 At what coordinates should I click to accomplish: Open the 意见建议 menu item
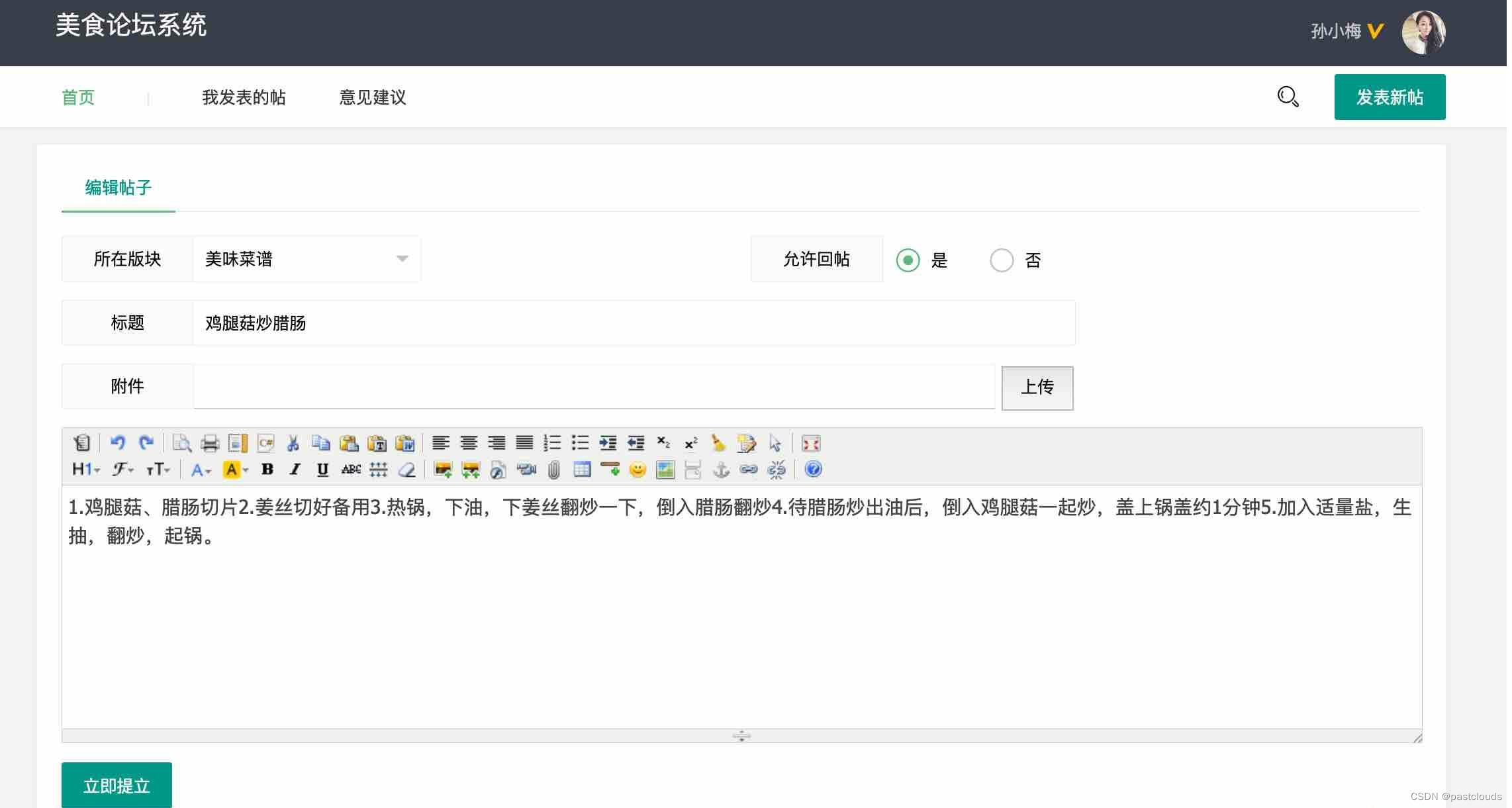pos(373,97)
